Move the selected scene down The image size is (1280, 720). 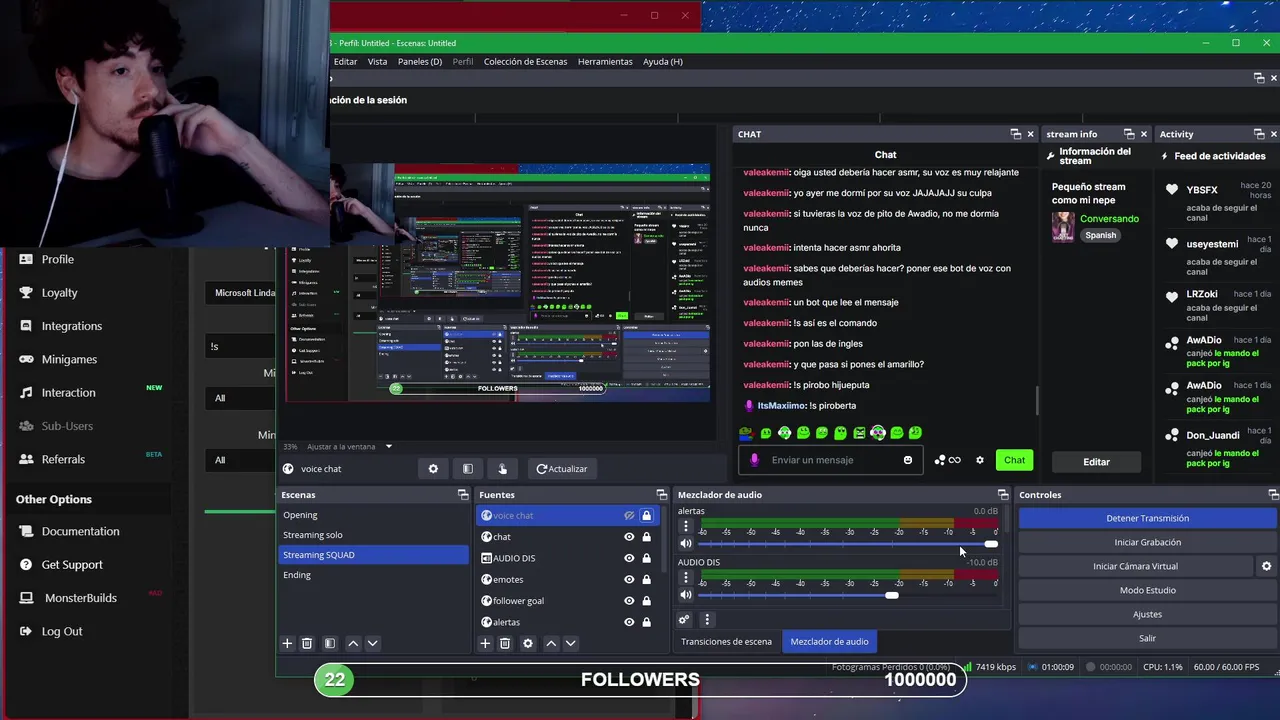pos(372,643)
